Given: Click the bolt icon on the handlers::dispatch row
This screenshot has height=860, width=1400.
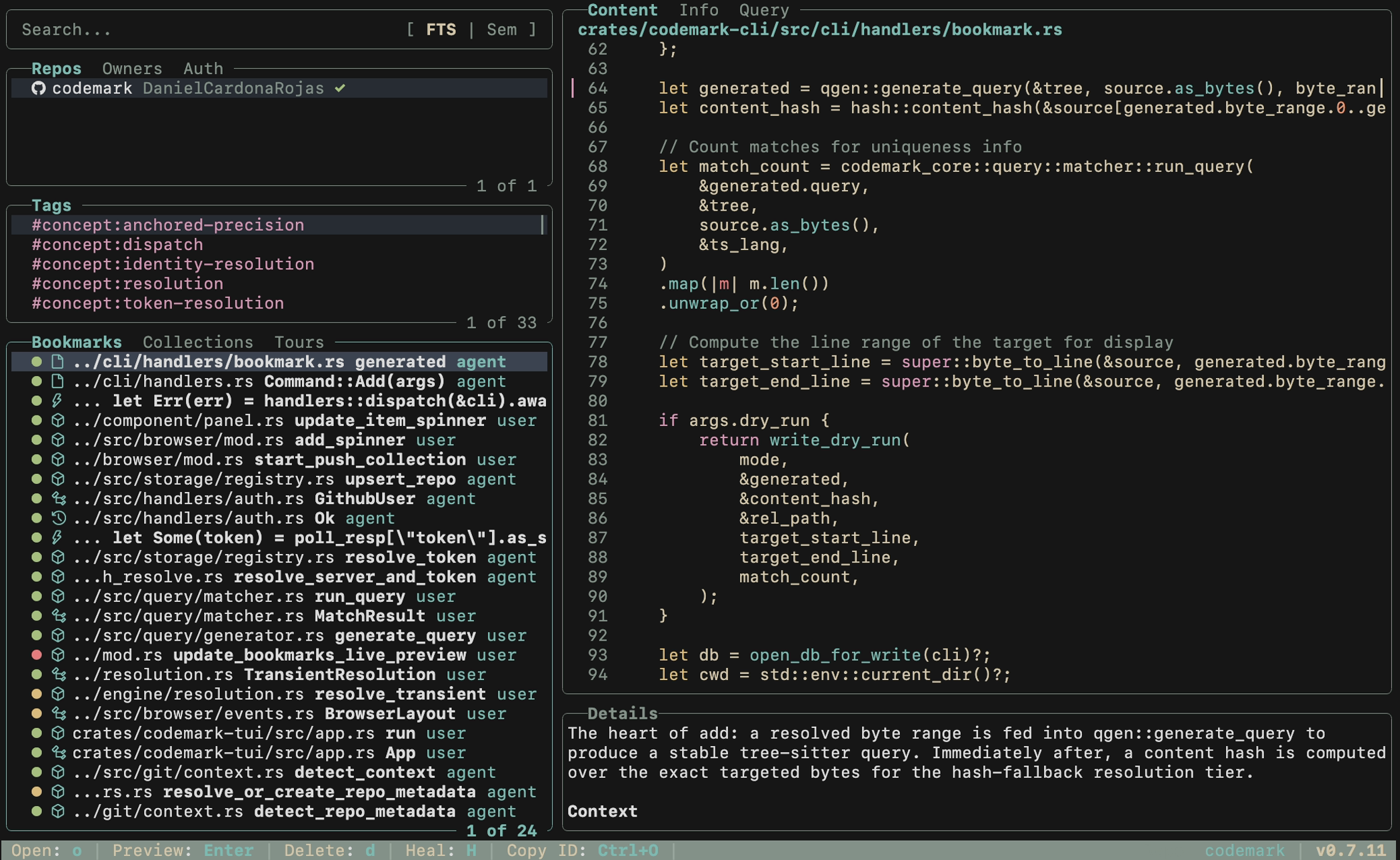Looking at the screenshot, I should [58, 401].
